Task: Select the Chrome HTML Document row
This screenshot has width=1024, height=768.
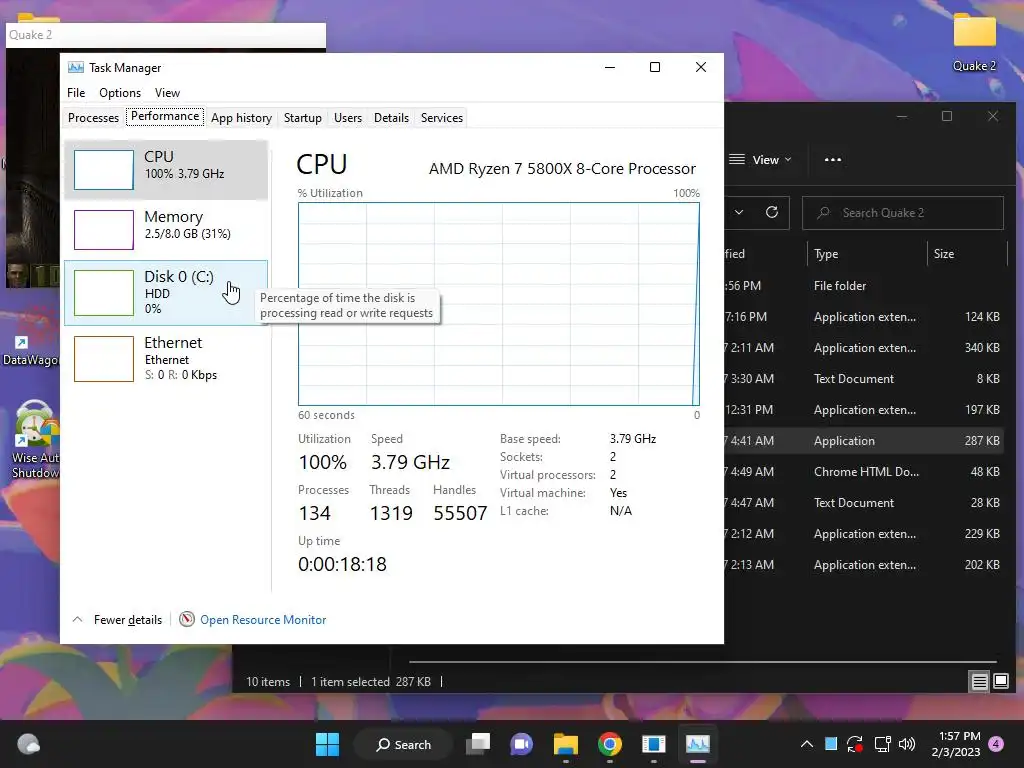Action: (x=865, y=472)
